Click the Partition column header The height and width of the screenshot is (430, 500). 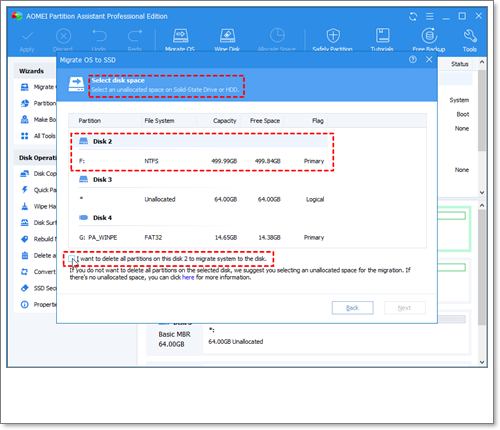pos(89,121)
